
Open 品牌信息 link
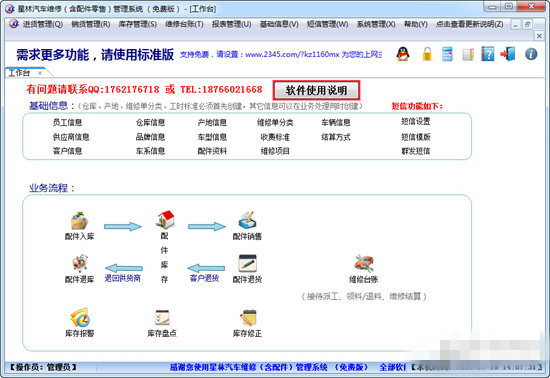[150, 137]
